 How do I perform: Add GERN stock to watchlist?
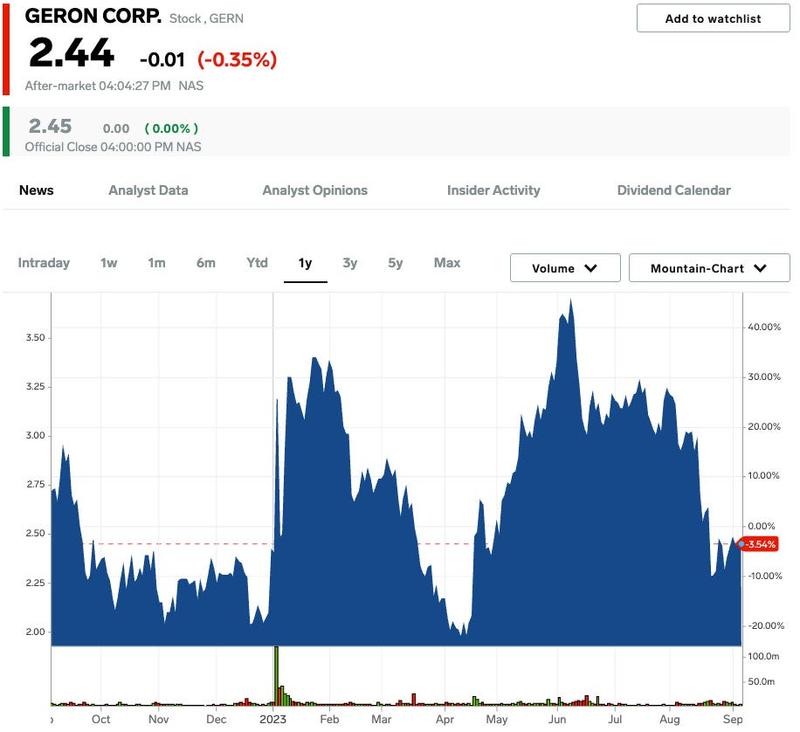tap(713, 18)
